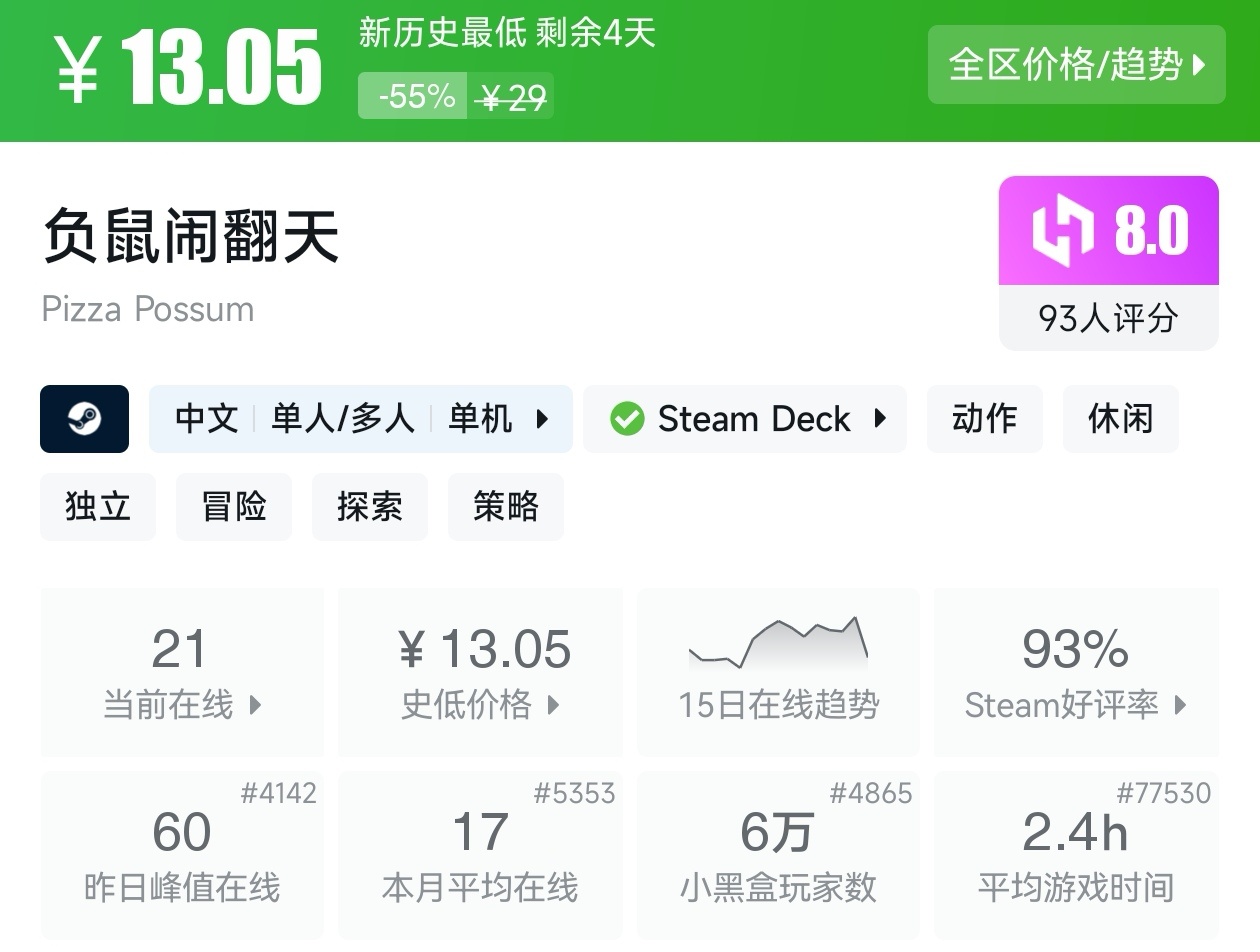
Task: Tap the 独立 indie tag
Action: click(x=98, y=507)
